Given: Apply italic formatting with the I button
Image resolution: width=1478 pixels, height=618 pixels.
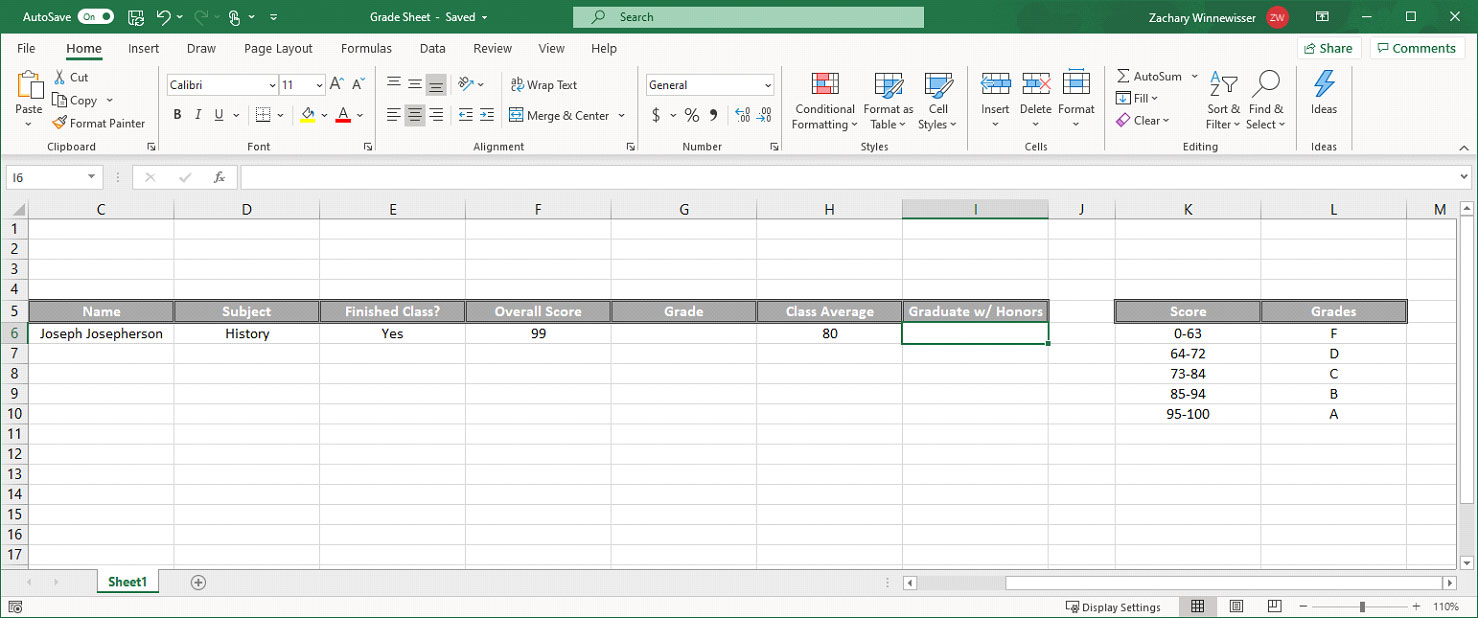Looking at the screenshot, I should [198, 115].
